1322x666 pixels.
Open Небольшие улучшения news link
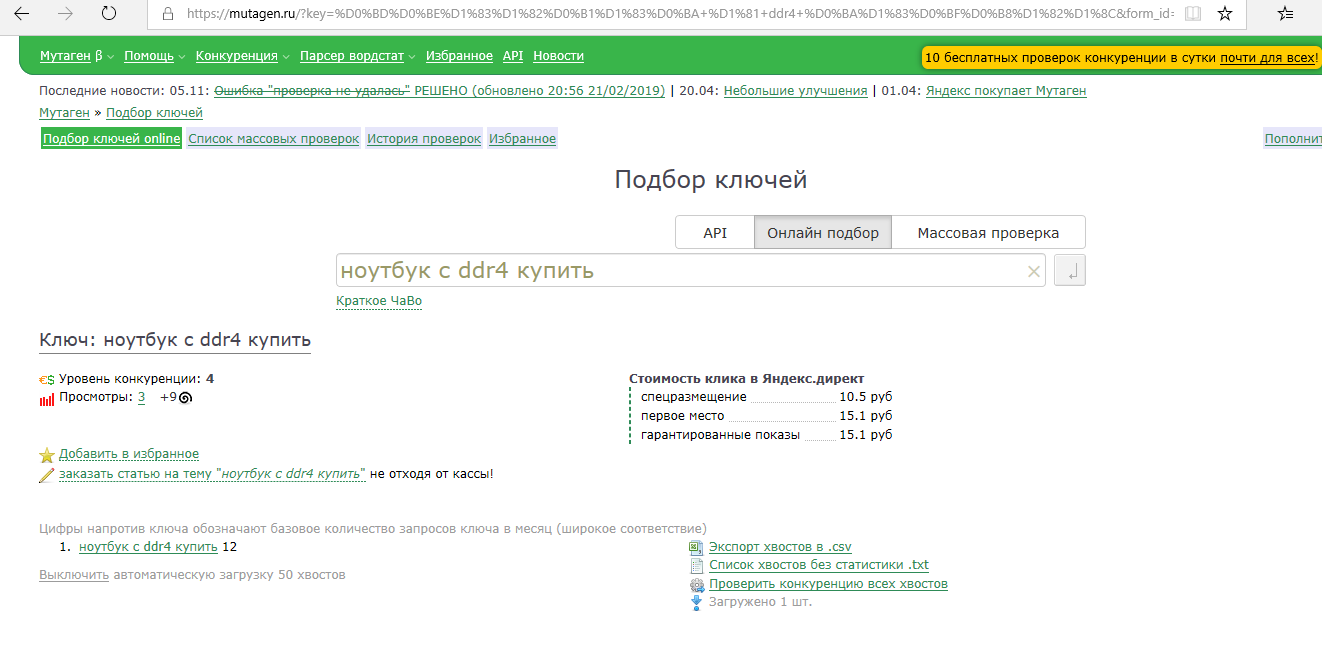pos(796,91)
